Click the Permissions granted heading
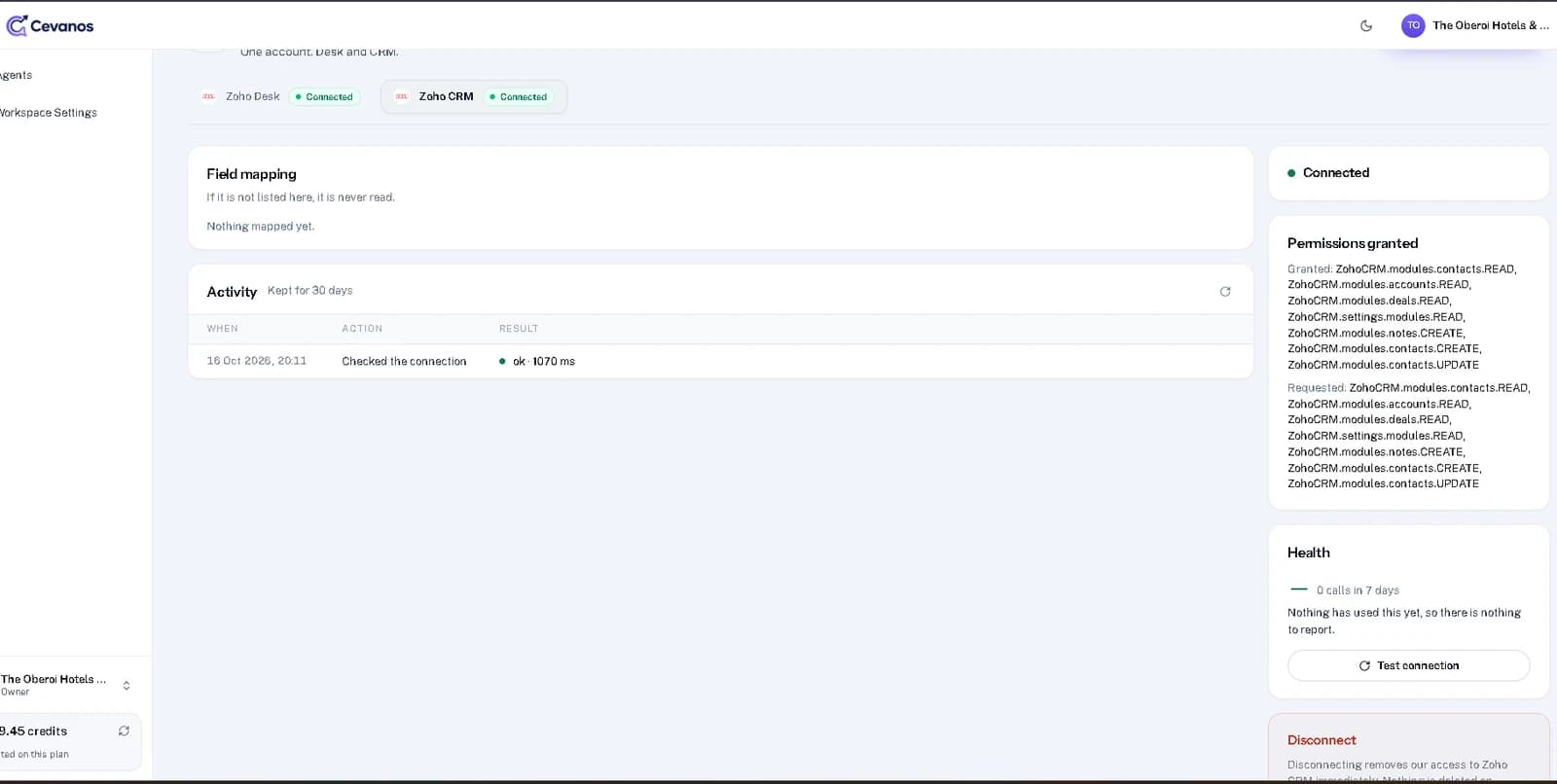The height and width of the screenshot is (784, 1557). (x=1353, y=243)
